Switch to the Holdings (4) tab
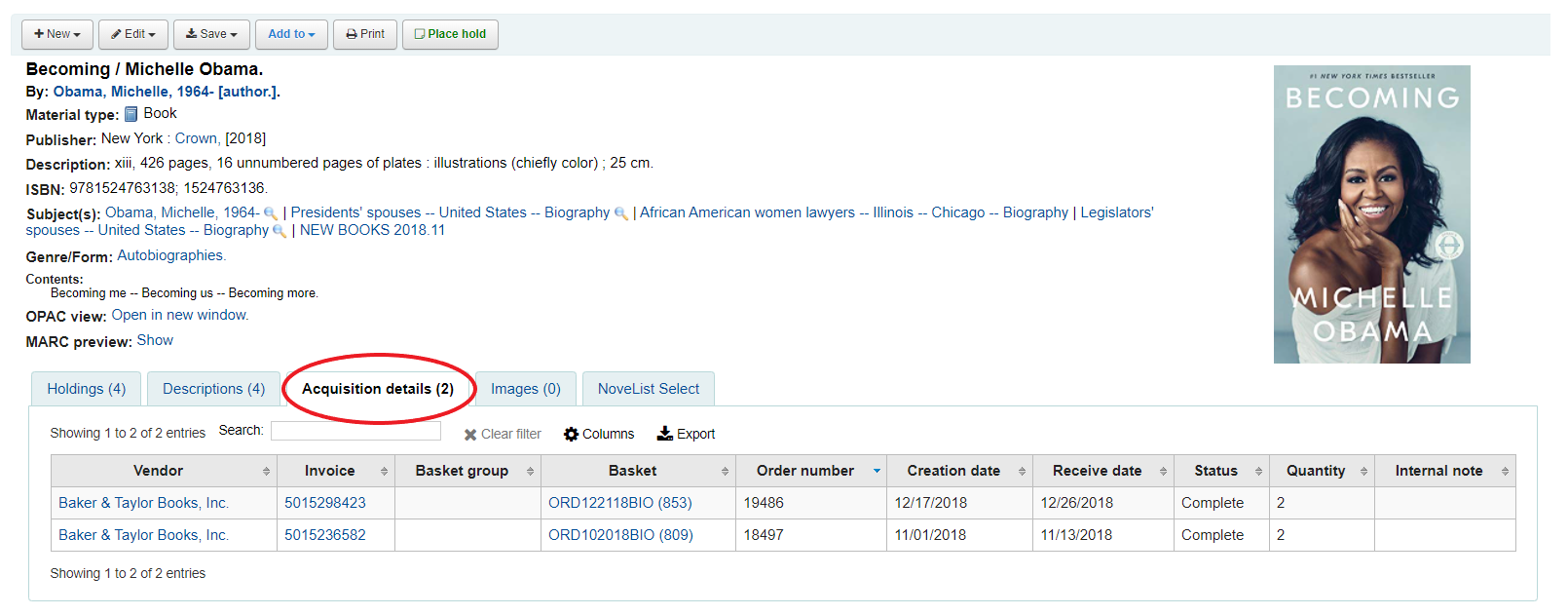Image resolution: width=1568 pixels, height=615 pixels. (x=87, y=389)
